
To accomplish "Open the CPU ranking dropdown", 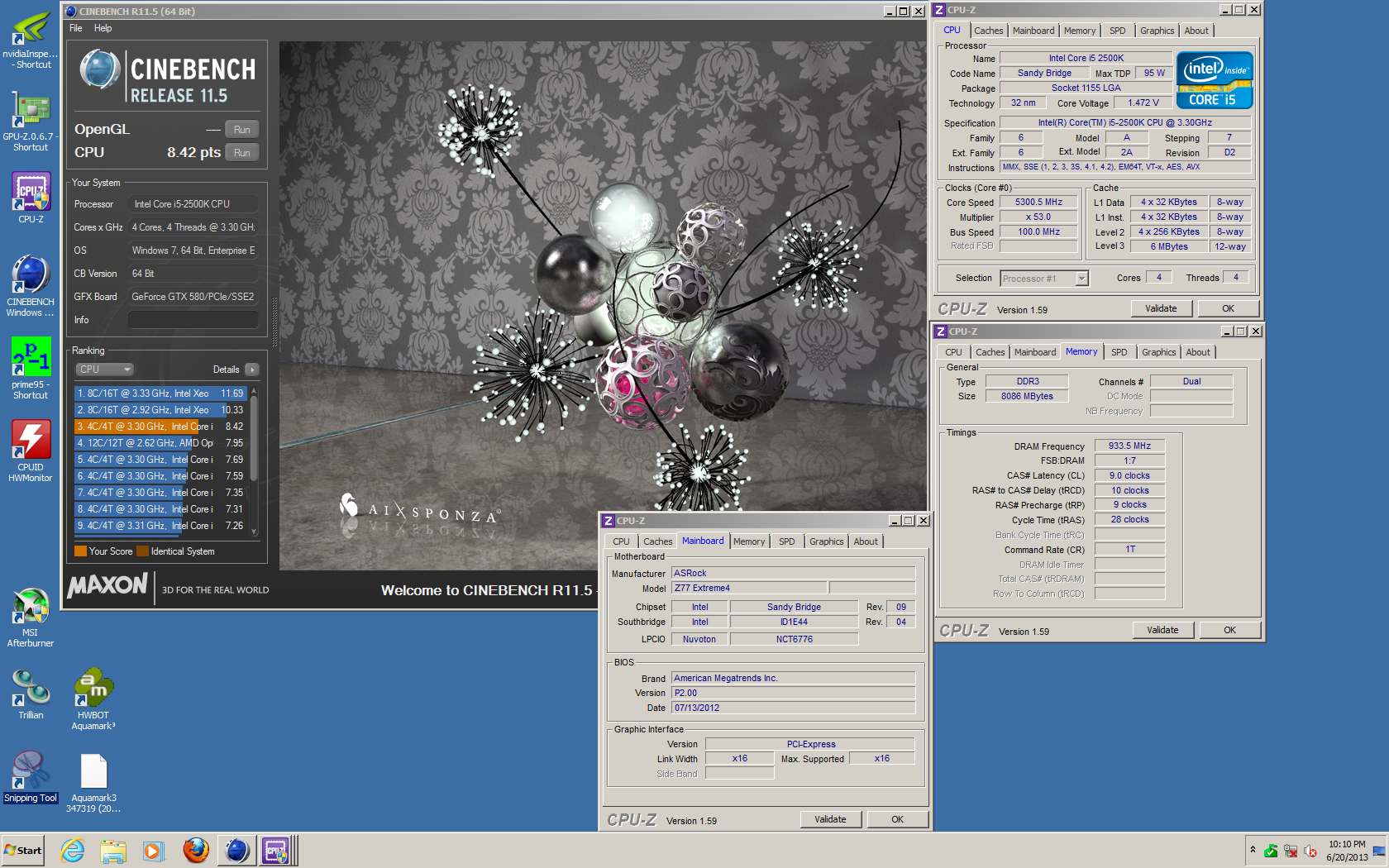I will [105, 370].
